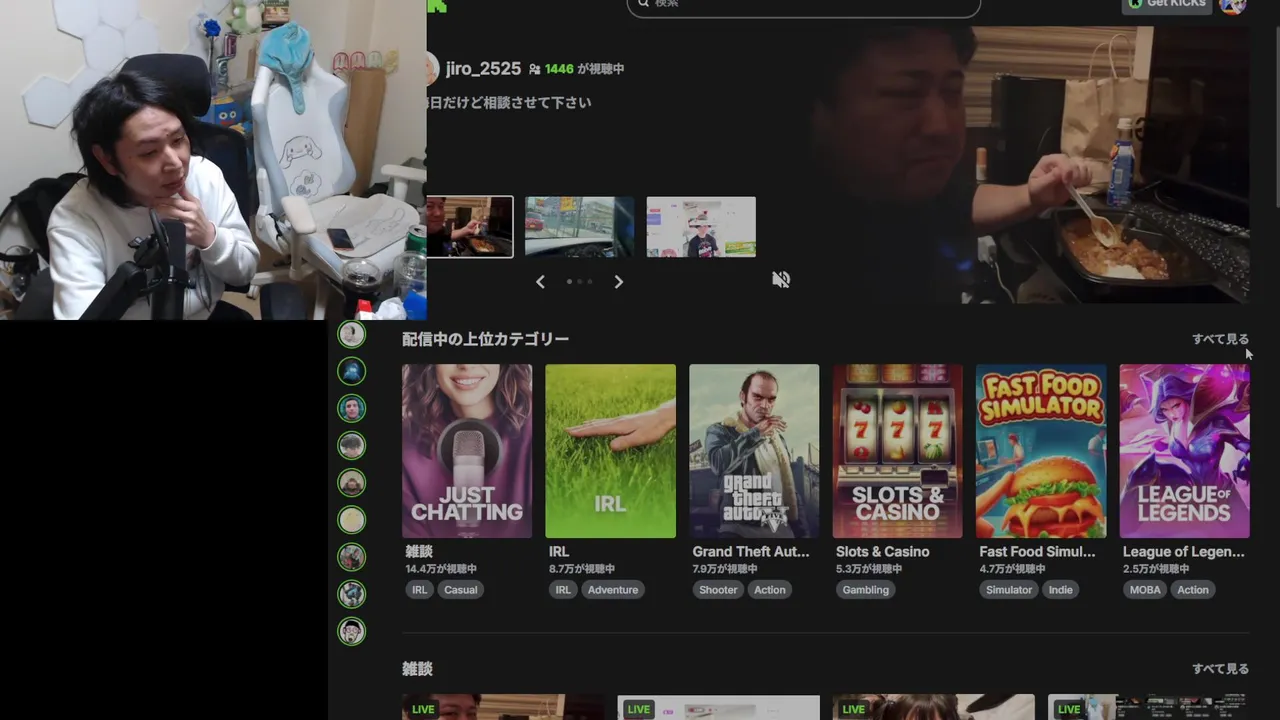Click the search field at the top
The image size is (1280, 720).
point(803,6)
